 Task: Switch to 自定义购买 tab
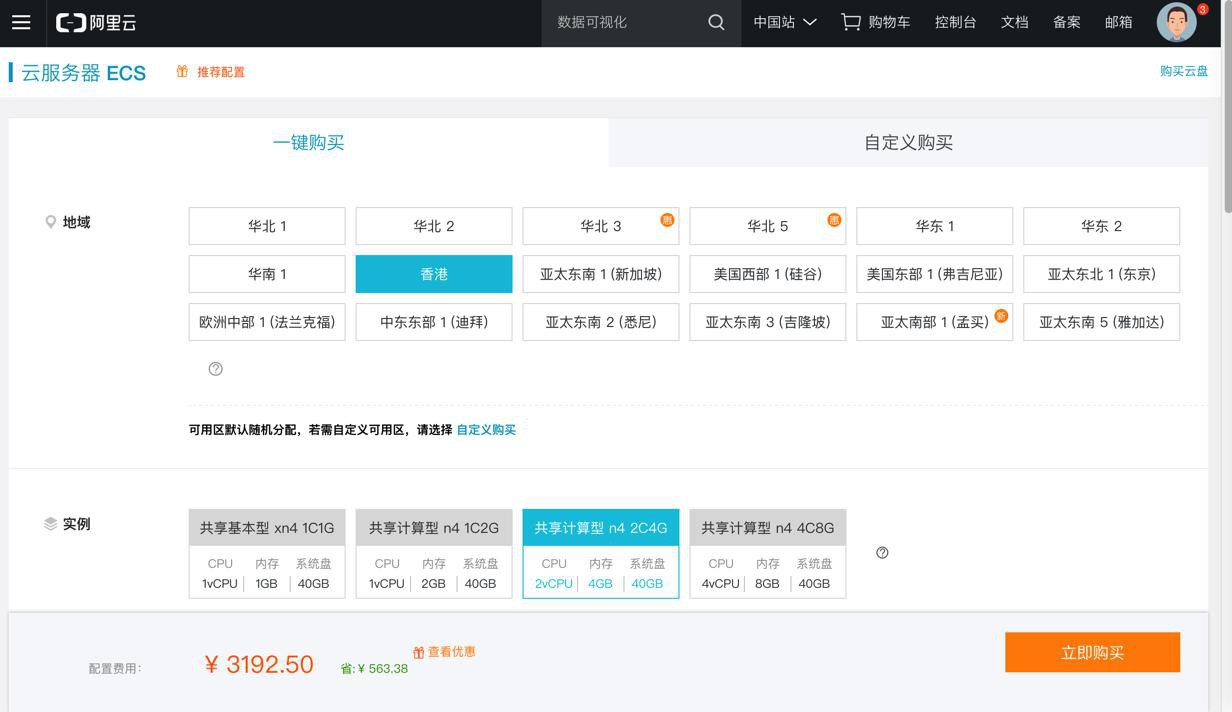coord(908,142)
